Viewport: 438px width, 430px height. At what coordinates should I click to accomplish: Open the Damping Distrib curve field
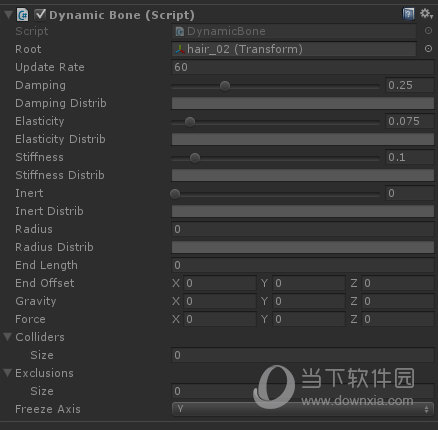(303, 103)
